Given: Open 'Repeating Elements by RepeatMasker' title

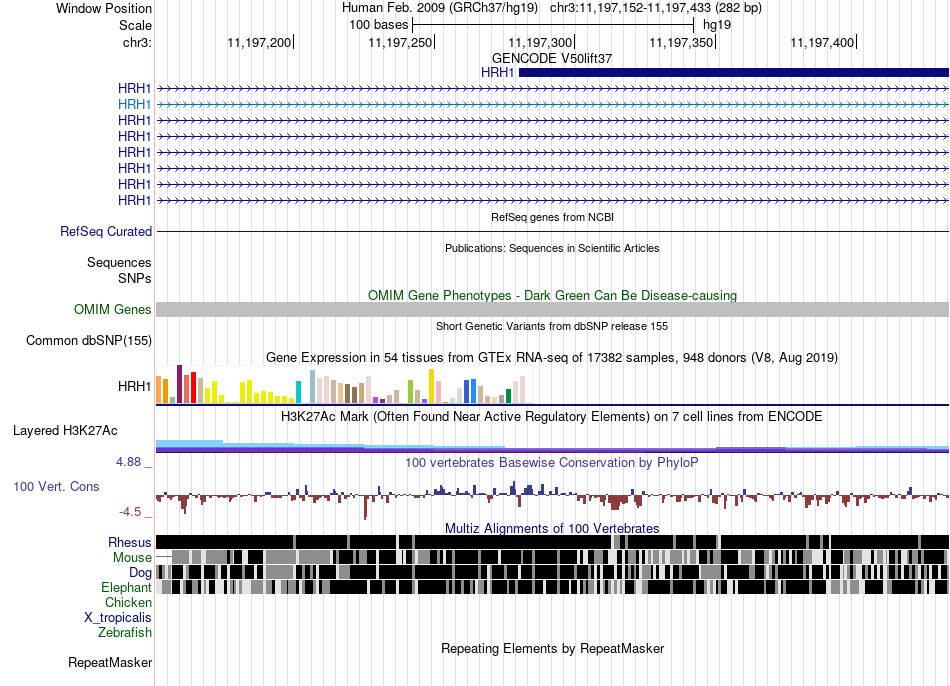Looking at the screenshot, I should pyautogui.click(x=552, y=648).
